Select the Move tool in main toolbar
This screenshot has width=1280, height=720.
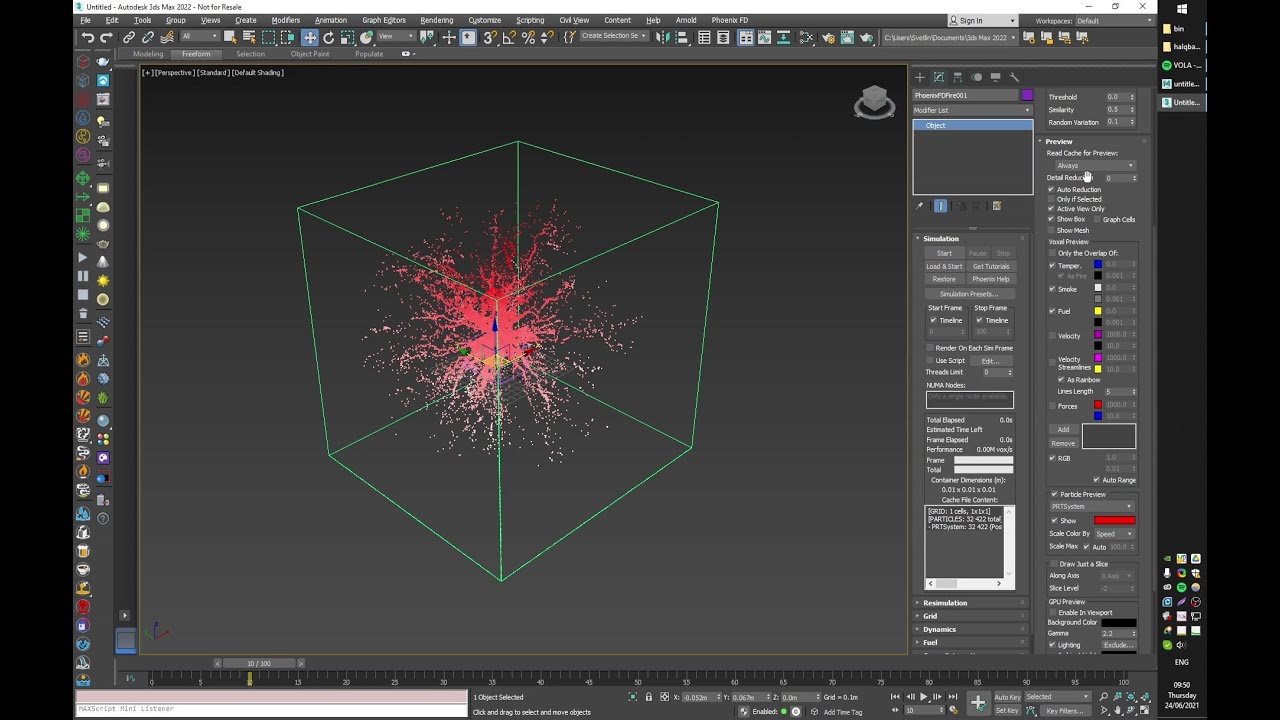click(x=310, y=37)
